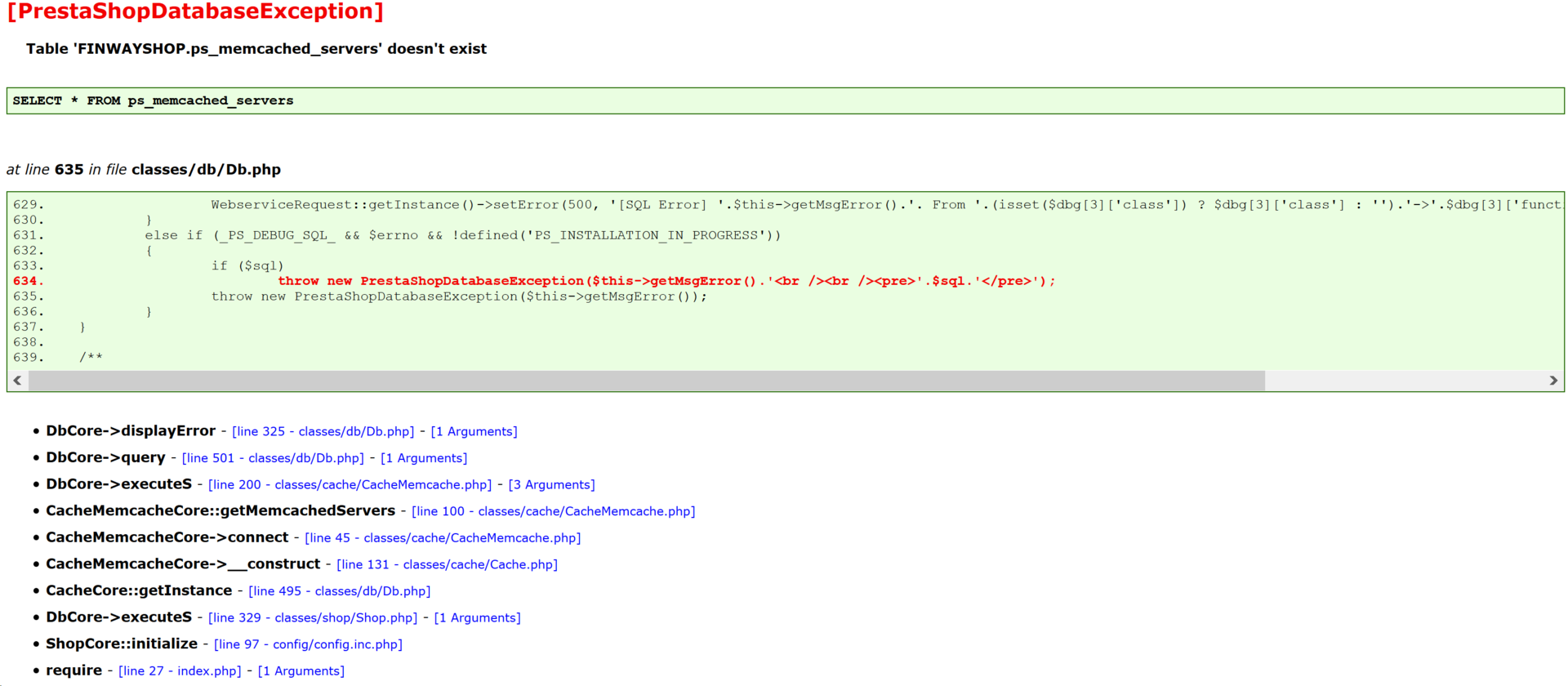Click the left arrow of the horizontal scrollbar
Viewport: 1568px width, 686px height.
17,381
